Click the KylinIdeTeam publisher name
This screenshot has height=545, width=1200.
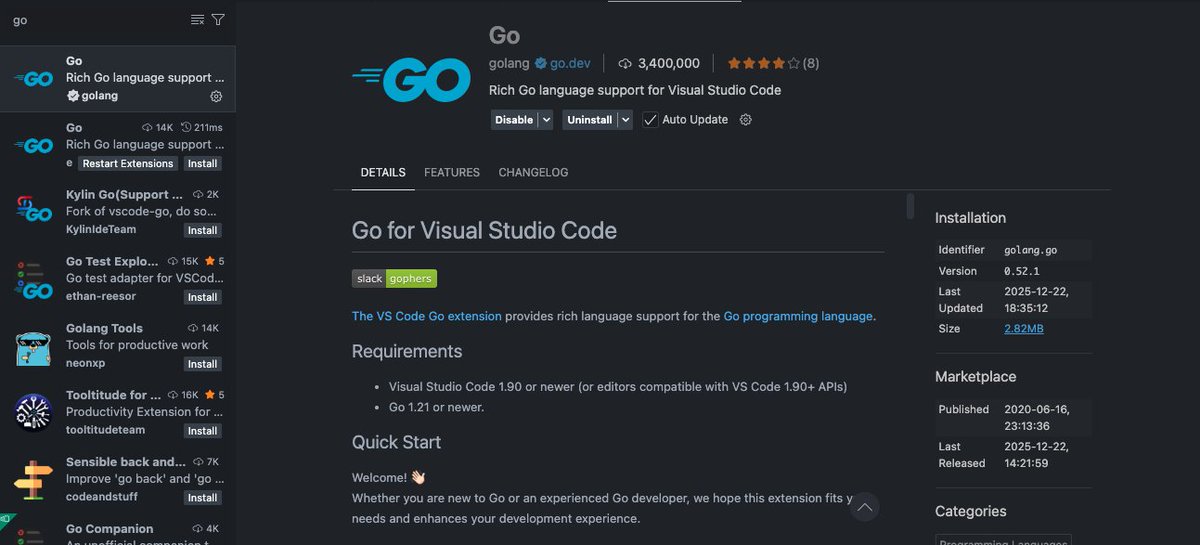[x=101, y=230]
